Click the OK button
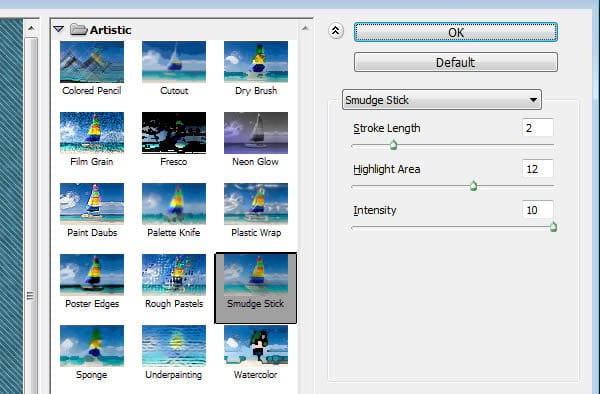Image resolution: width=600 pixels, height=394 pixels. pyautogui.click(x=455, y=32)
